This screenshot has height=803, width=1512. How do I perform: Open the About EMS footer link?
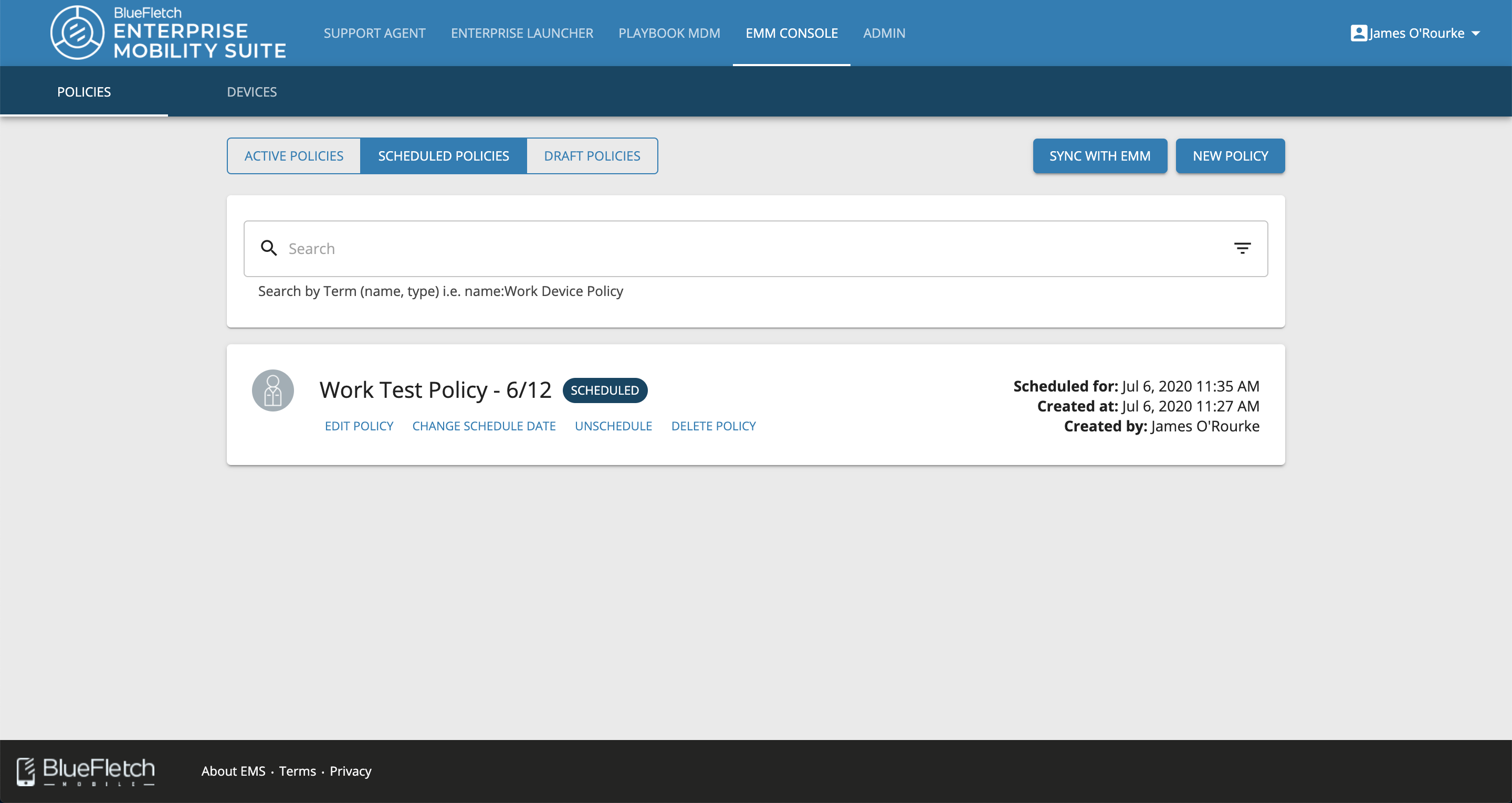233,770
